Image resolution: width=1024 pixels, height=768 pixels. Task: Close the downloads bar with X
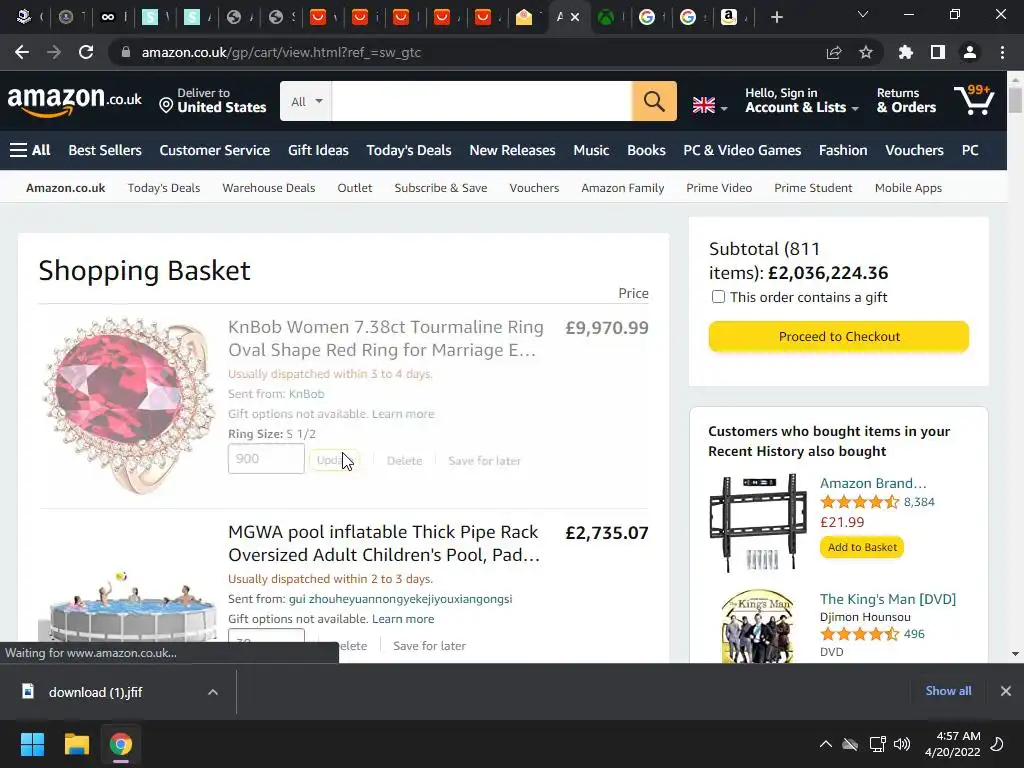tap(1006, 691)
